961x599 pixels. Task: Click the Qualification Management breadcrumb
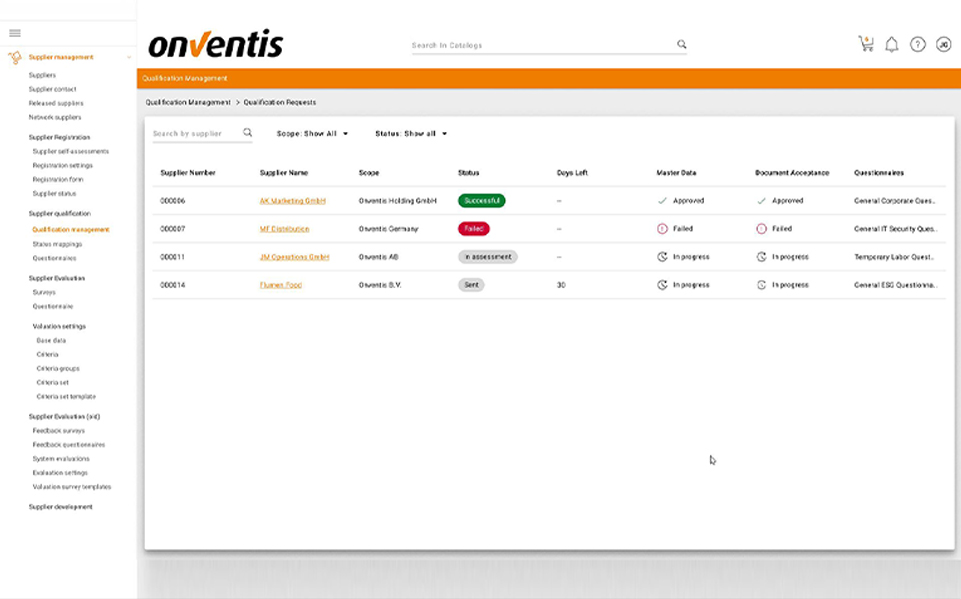tap(188, 102)
